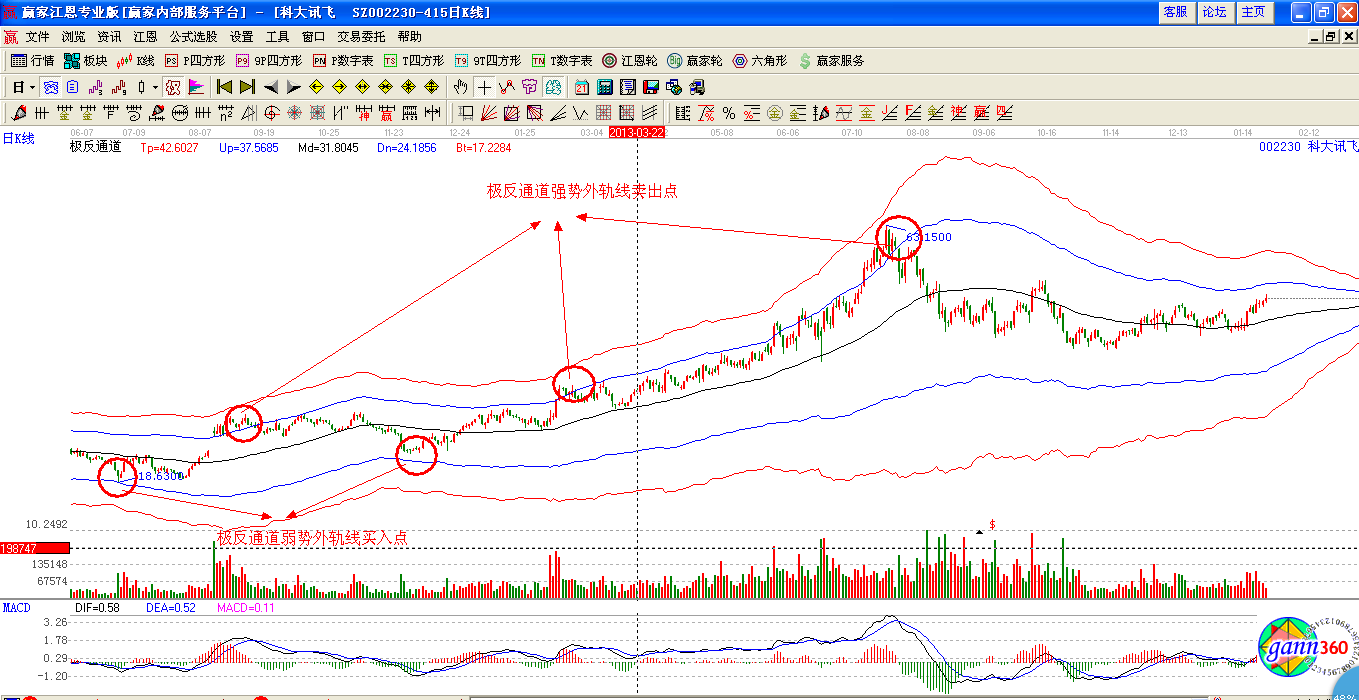Click the 赢家服务 dollar icon
This screenshot has height=700, width=1359.
pyautogui.click(x=805, y=61)
